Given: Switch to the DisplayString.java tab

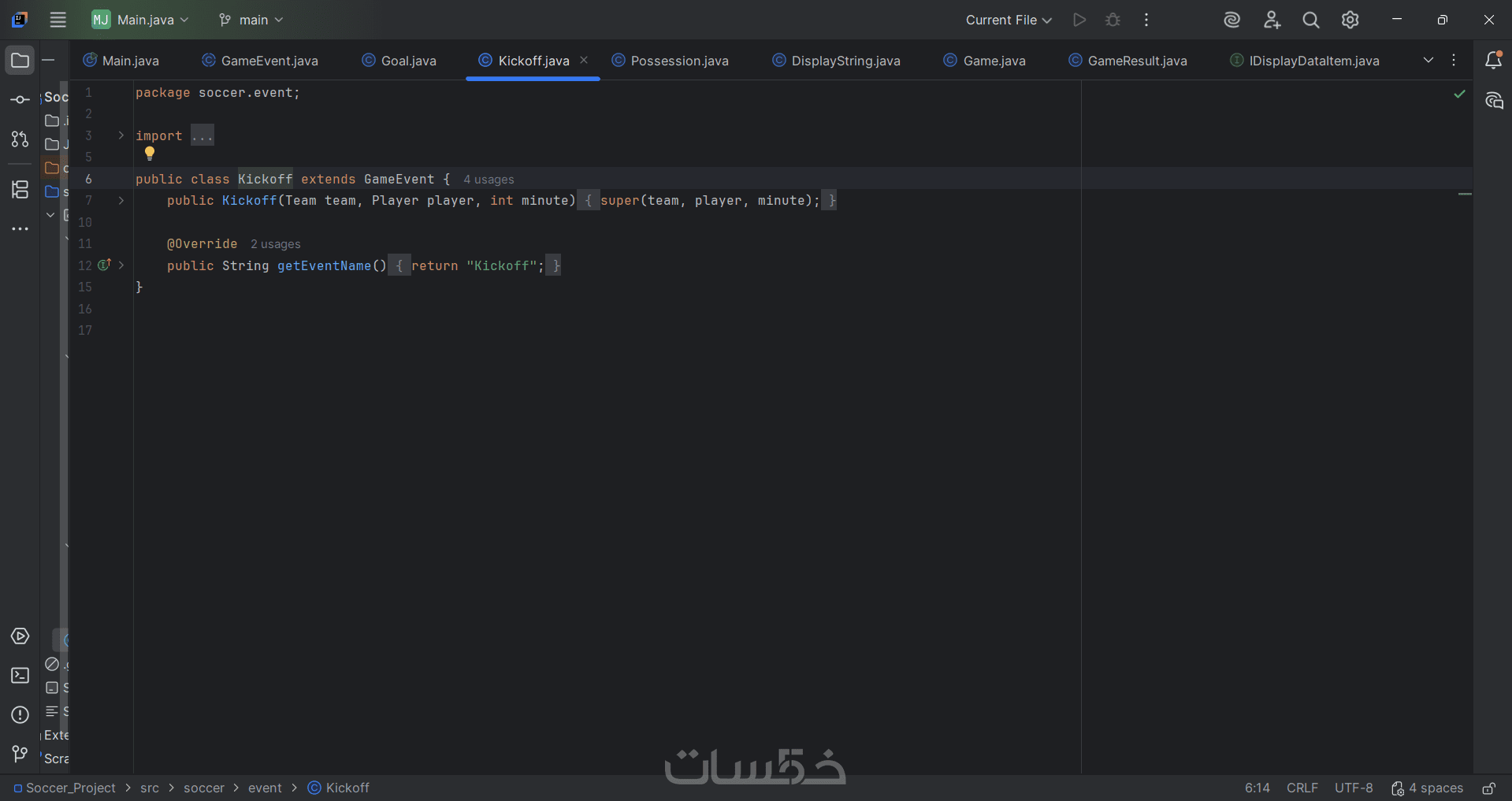Looking at the screenshot, I should [836, 61].
